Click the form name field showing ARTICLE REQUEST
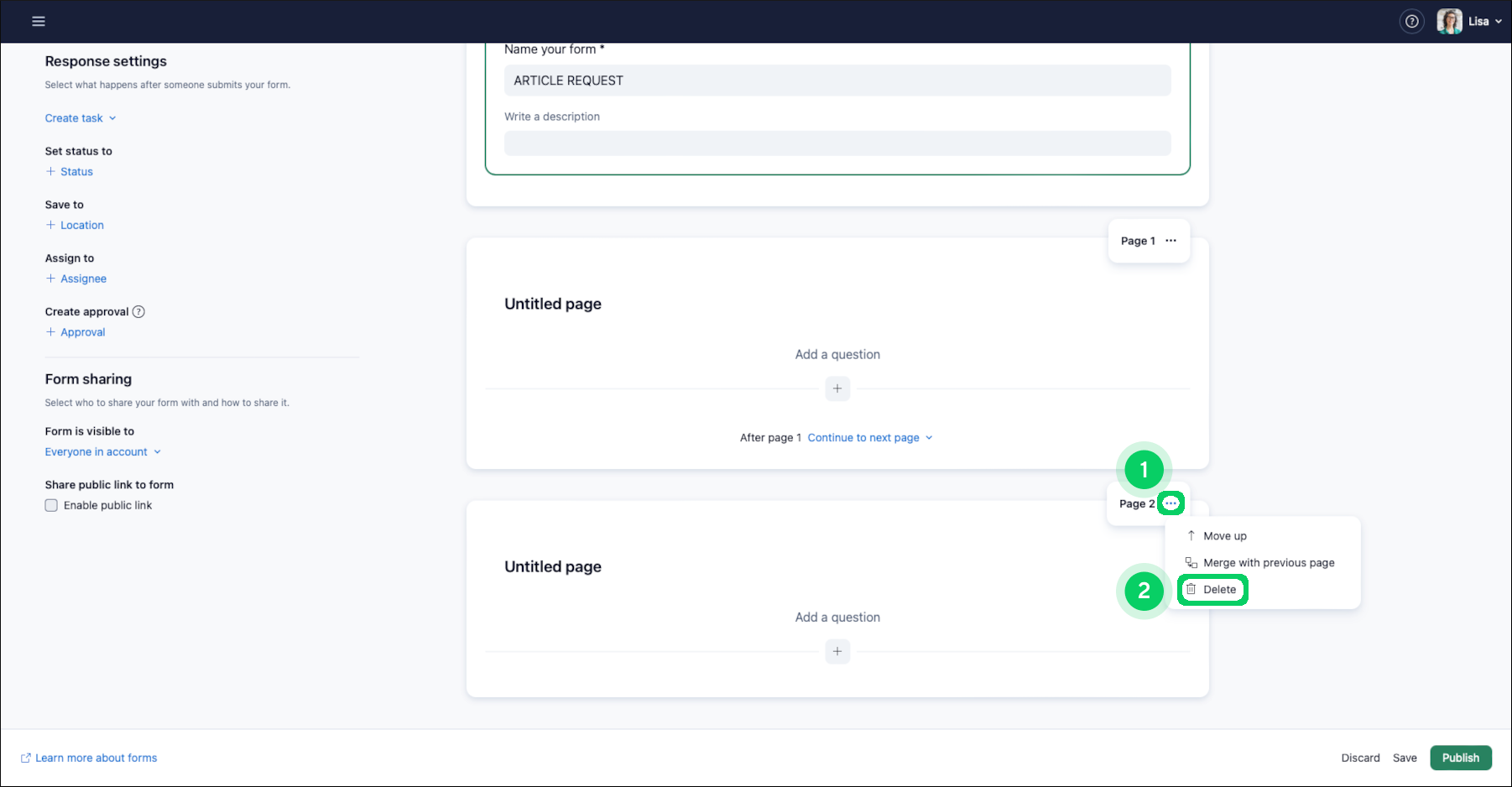Viewport: 1512px width, 787px height. pyautogui.click(x=837, y=80)
